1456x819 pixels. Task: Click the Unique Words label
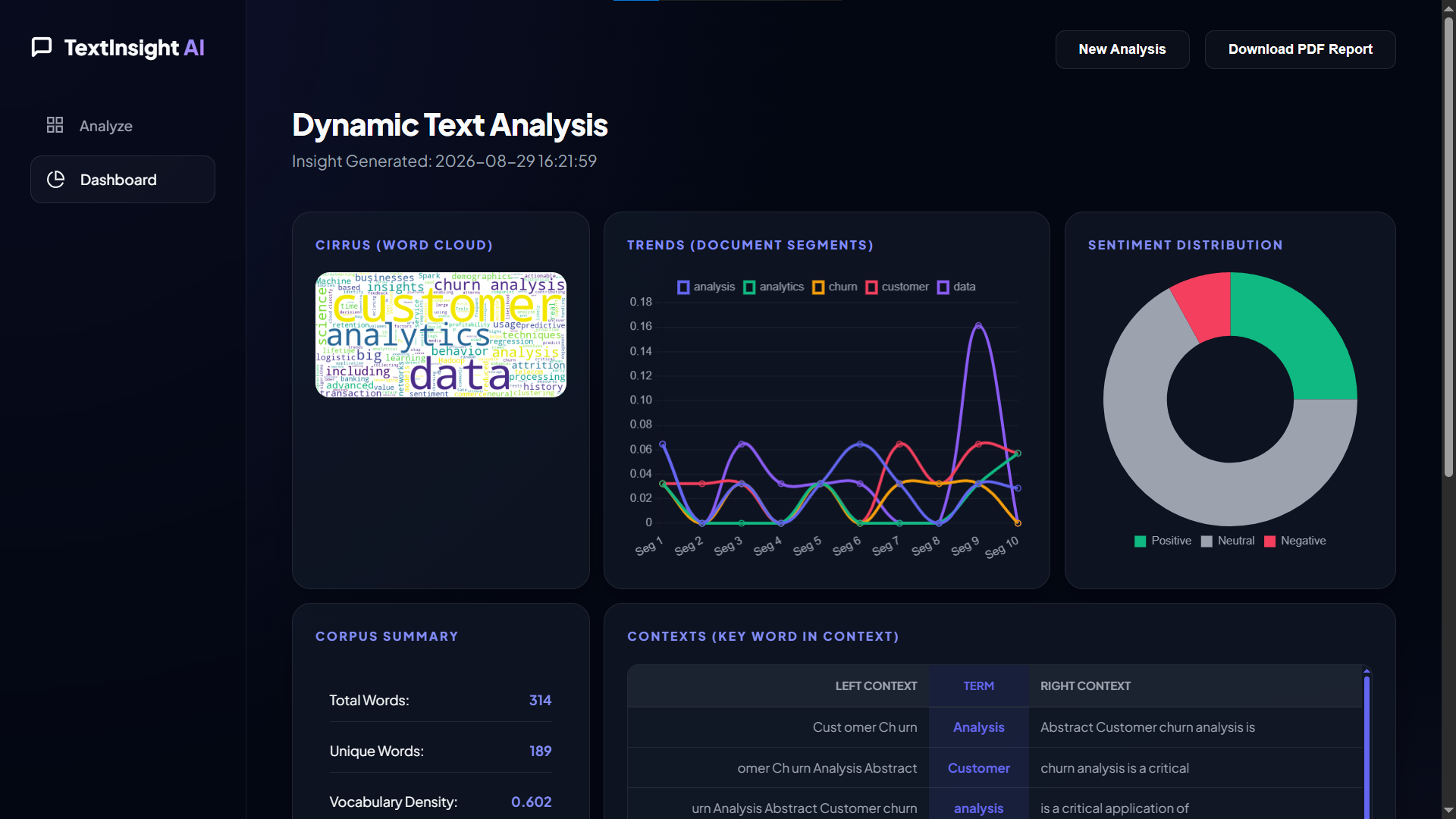point(376,751)
